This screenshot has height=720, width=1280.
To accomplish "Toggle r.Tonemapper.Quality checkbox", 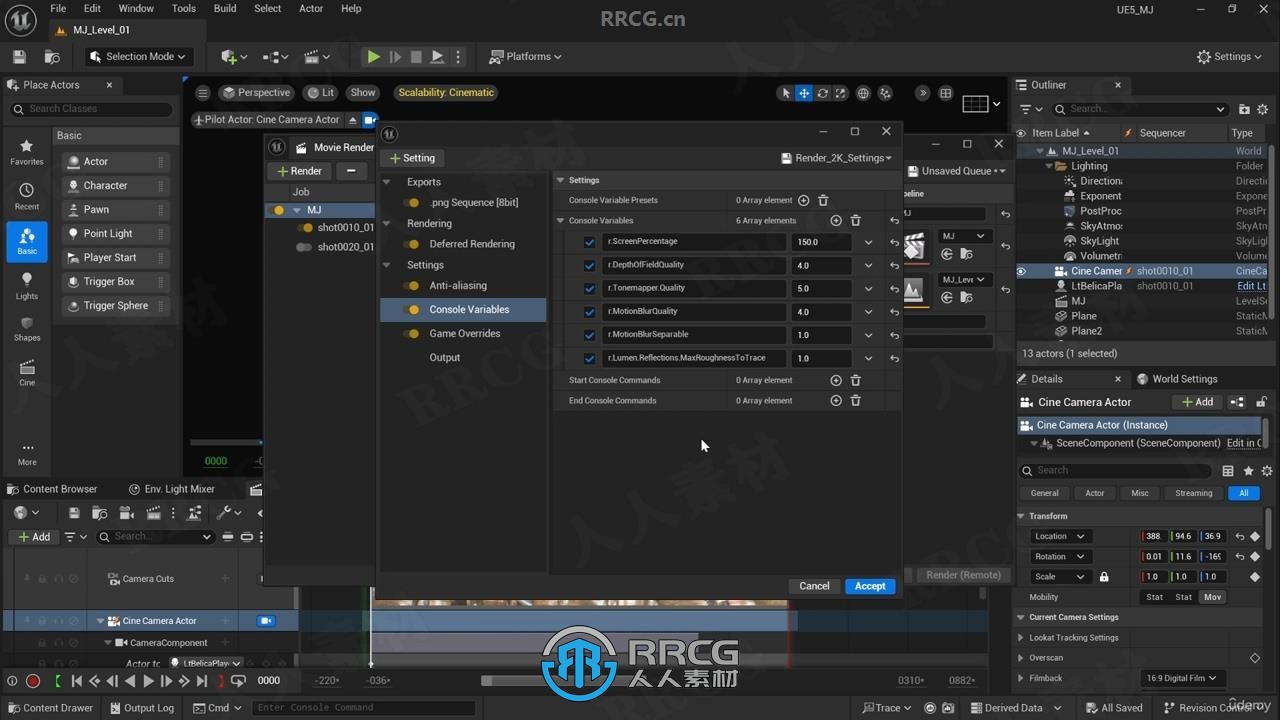I will point(589,288).
